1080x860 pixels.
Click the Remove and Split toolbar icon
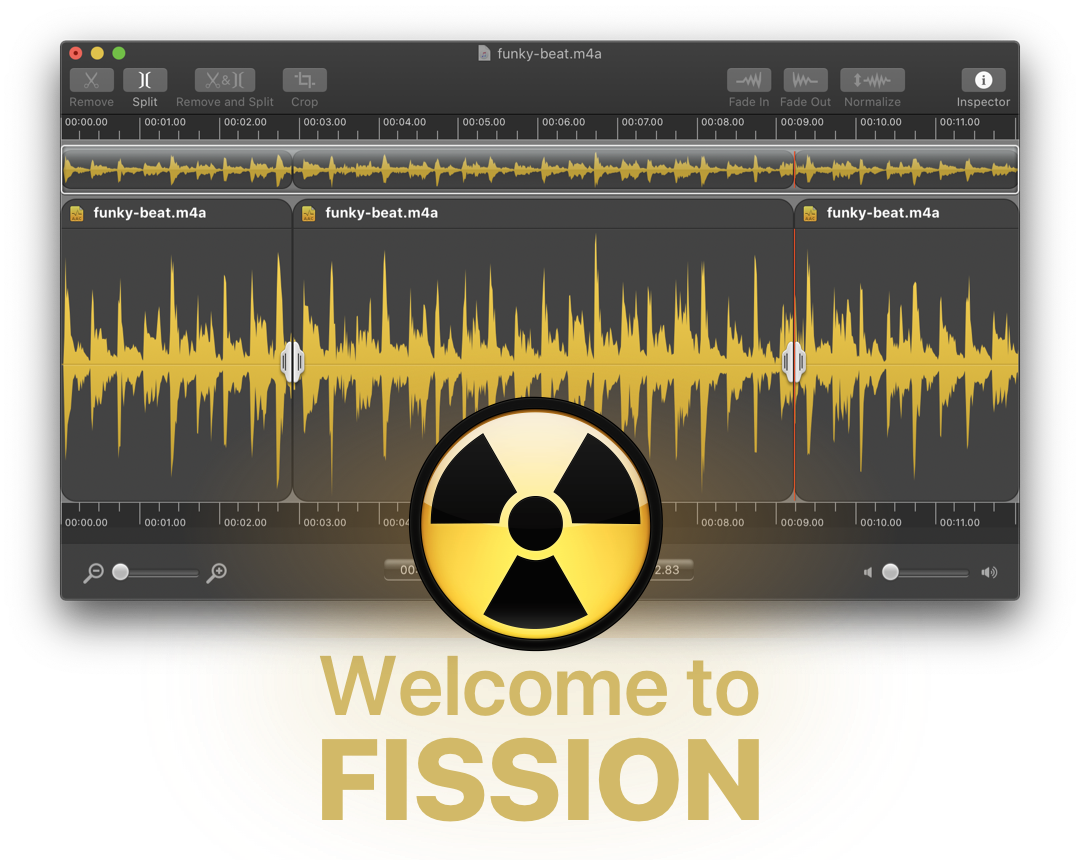[x=225, y=80]
